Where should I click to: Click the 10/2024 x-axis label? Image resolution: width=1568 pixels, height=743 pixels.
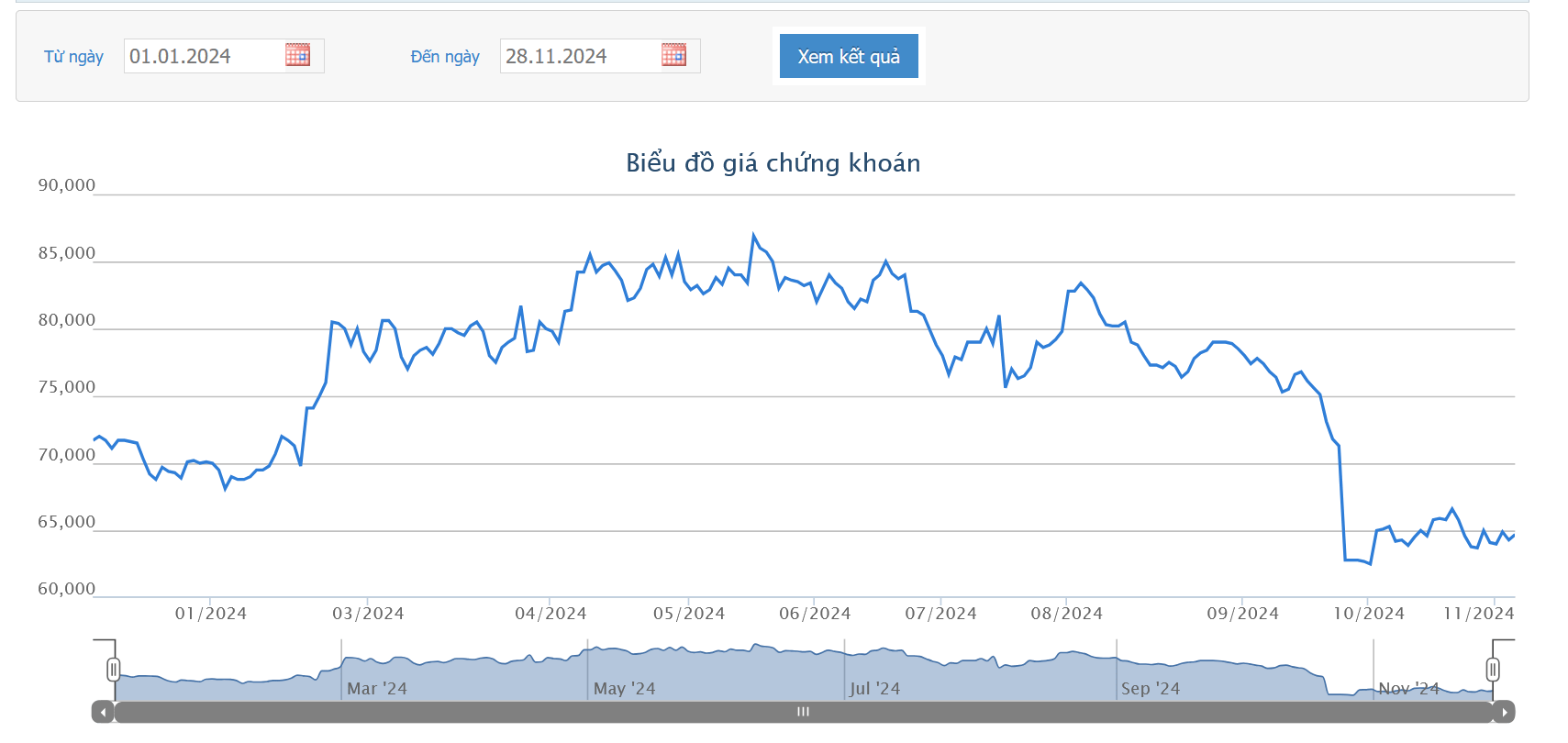1368,614
